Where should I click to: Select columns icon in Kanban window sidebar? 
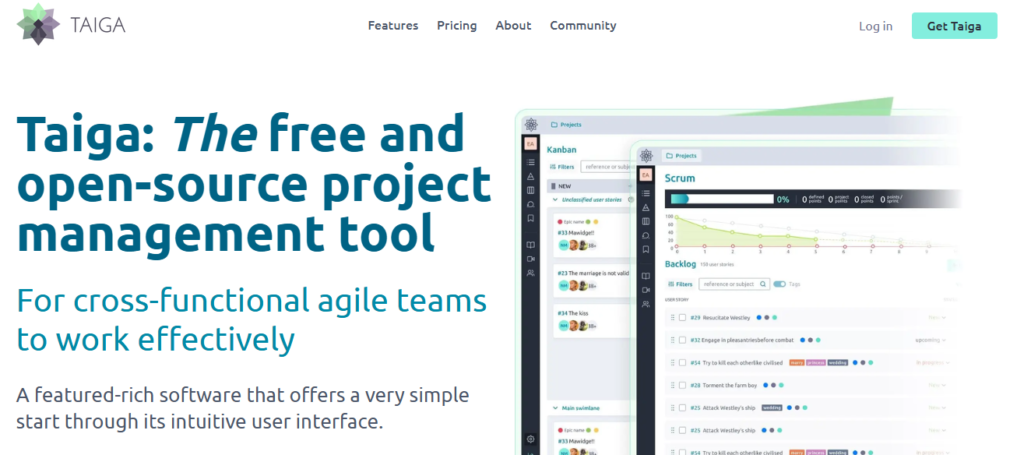tap(531, 190)
